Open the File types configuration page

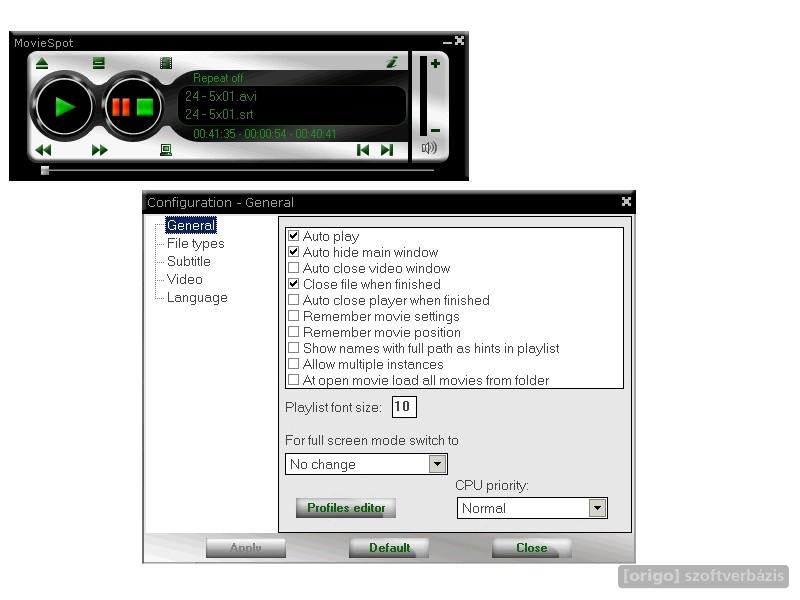pos(195,243)
